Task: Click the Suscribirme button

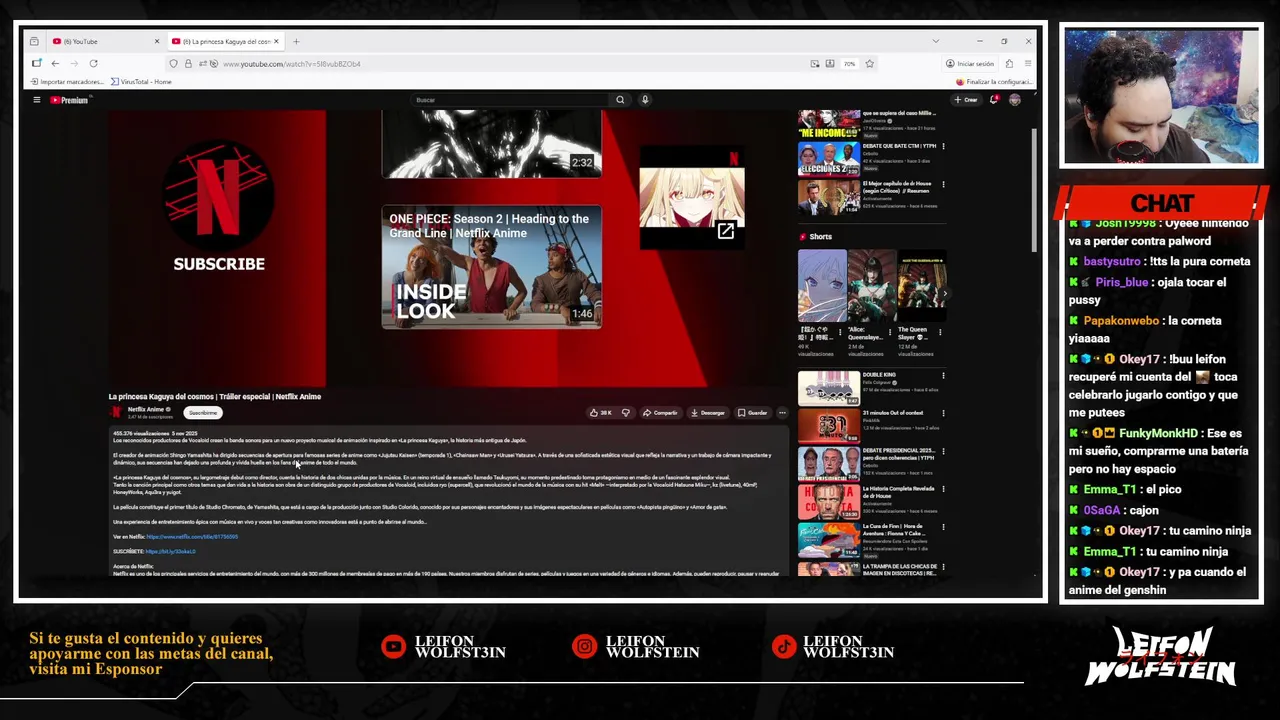Action: (x=203, y=412)
